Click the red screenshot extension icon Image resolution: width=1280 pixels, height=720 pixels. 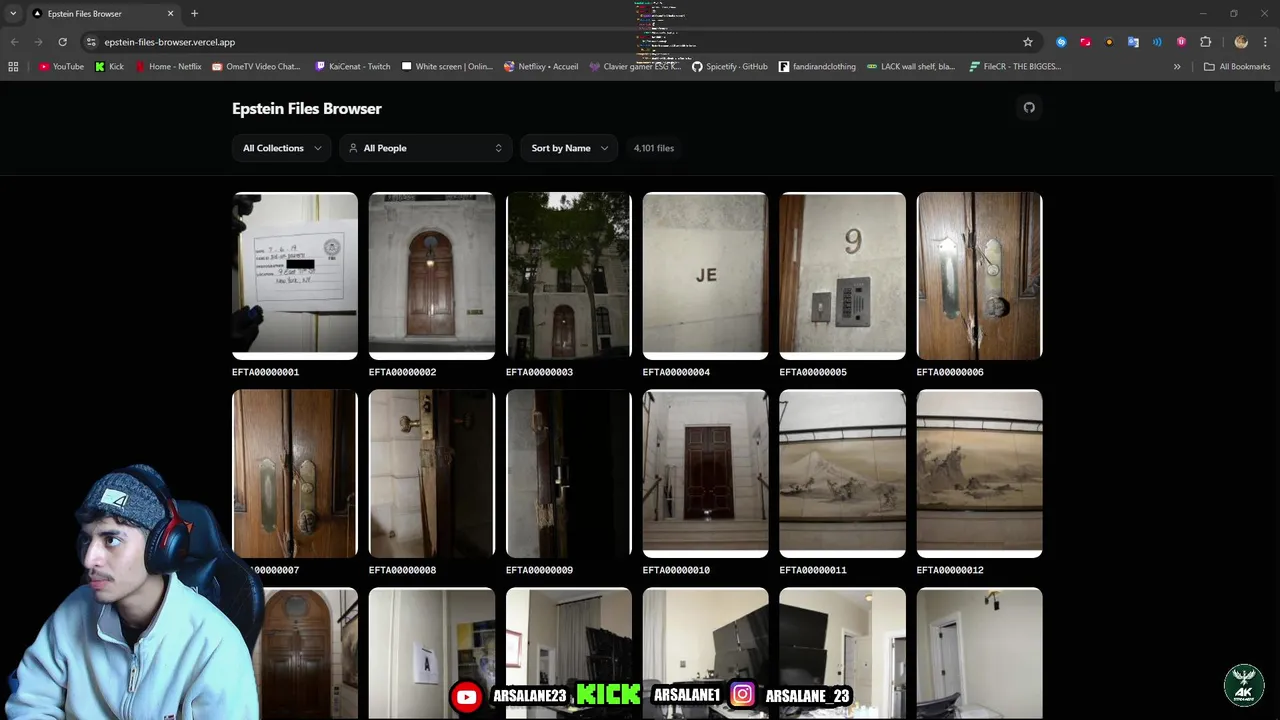[1085, 42]
